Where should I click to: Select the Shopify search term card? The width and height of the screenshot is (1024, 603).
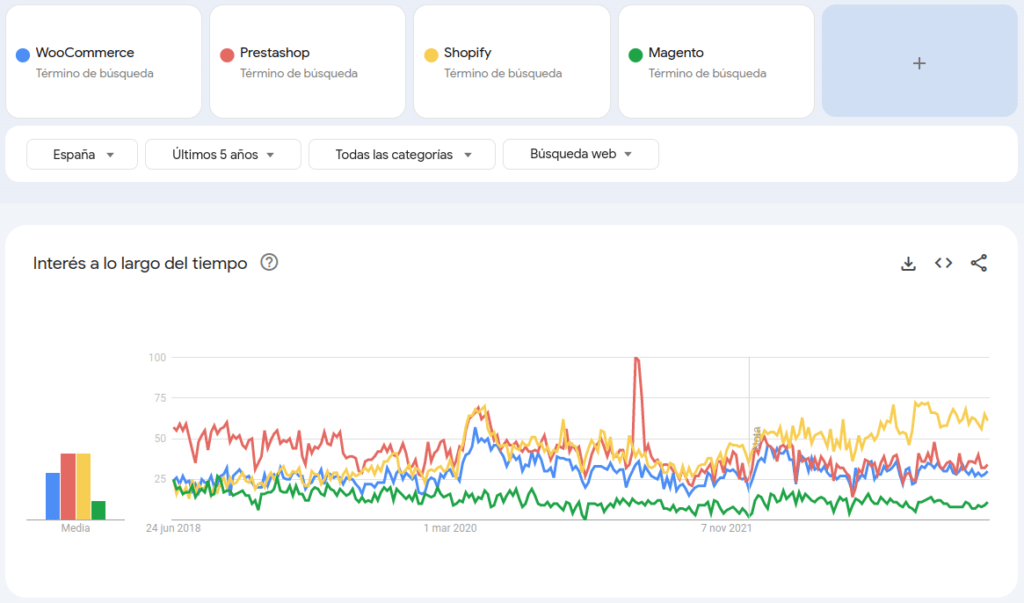click(512, 61)
